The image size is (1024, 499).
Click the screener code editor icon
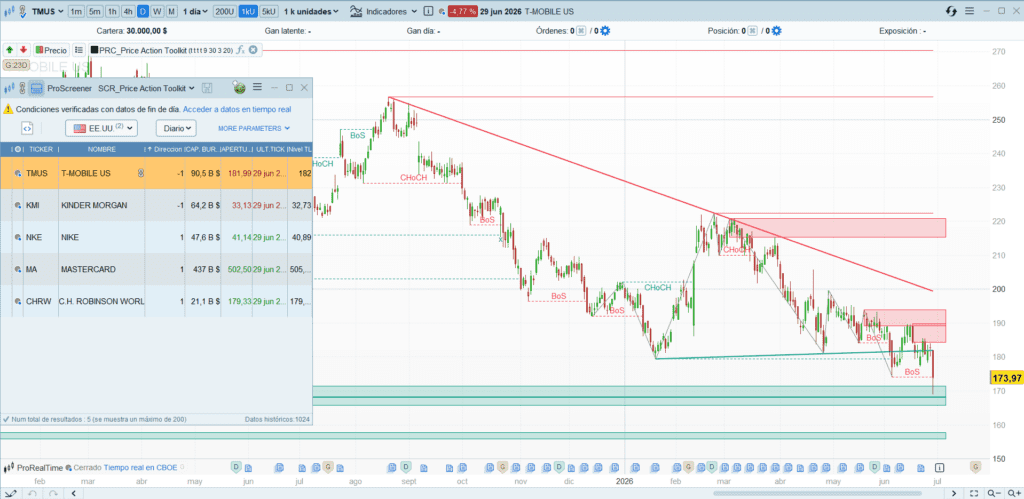point(27,128)
